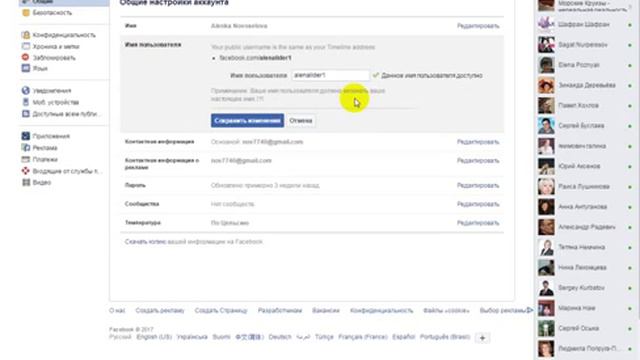Viewport: 640px width, 360px height.
Task: Open the Вакансии footer link
Action: [x=326, y=311]
